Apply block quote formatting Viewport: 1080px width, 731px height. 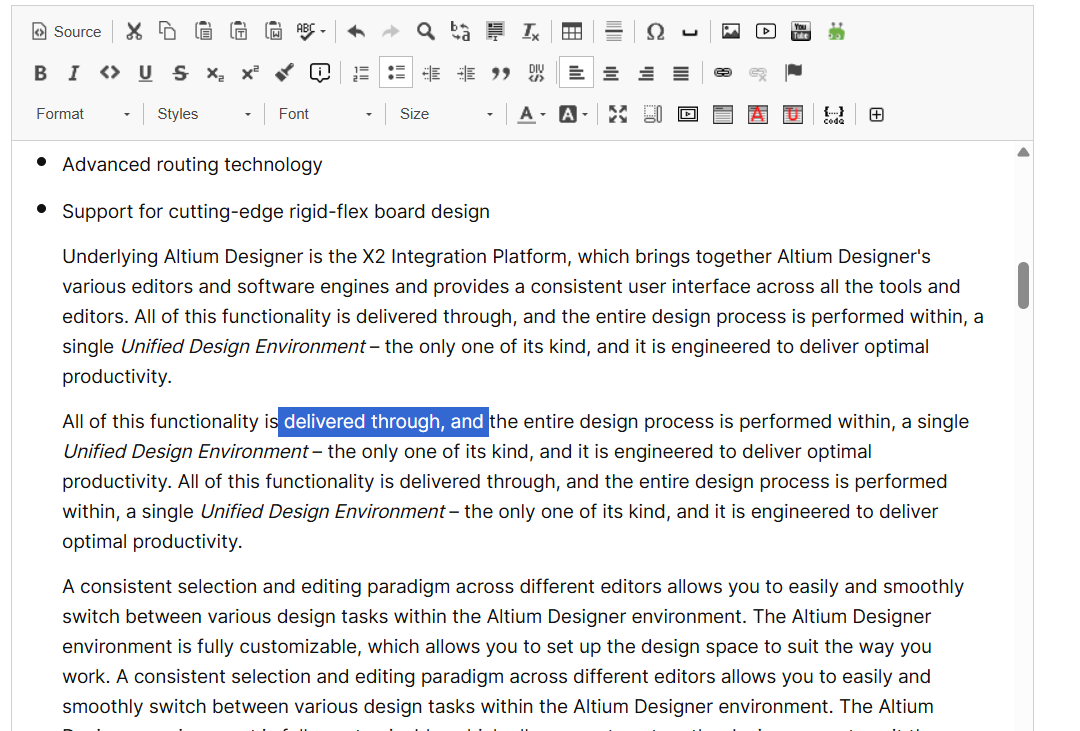(x=501, y=73)
